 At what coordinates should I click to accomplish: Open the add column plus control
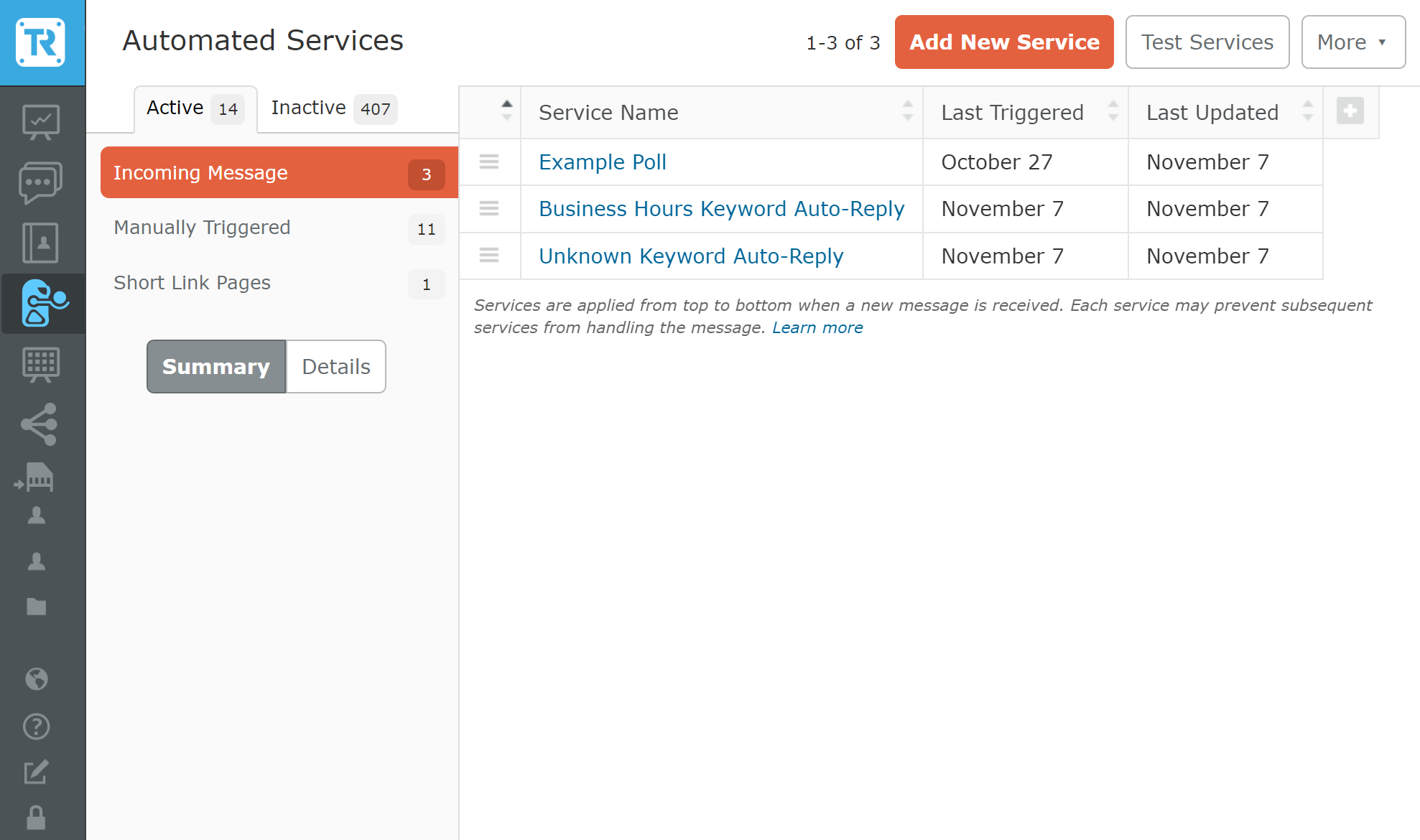[x=1350, y=111]
